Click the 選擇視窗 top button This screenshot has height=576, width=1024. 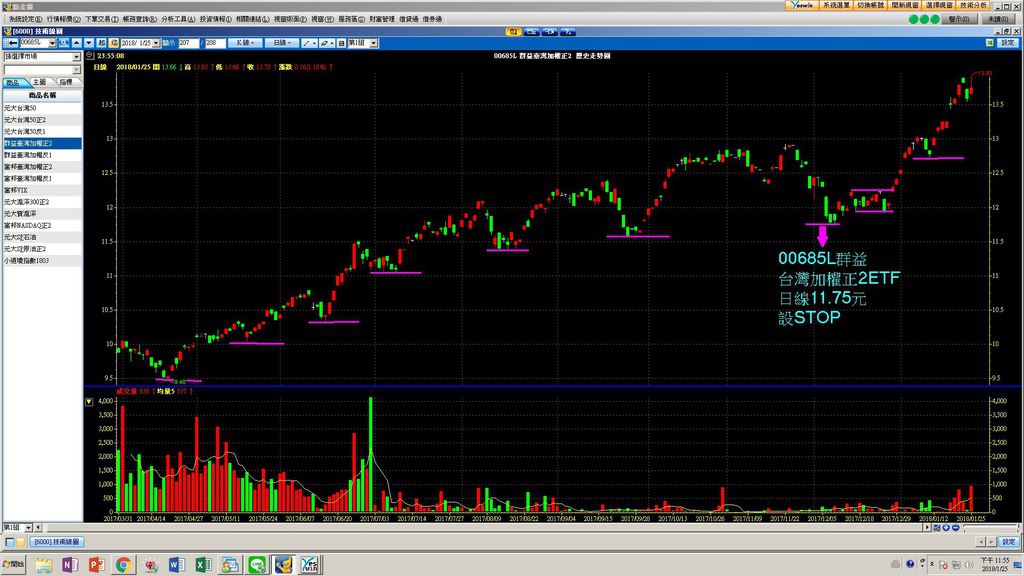coord(939,5)
